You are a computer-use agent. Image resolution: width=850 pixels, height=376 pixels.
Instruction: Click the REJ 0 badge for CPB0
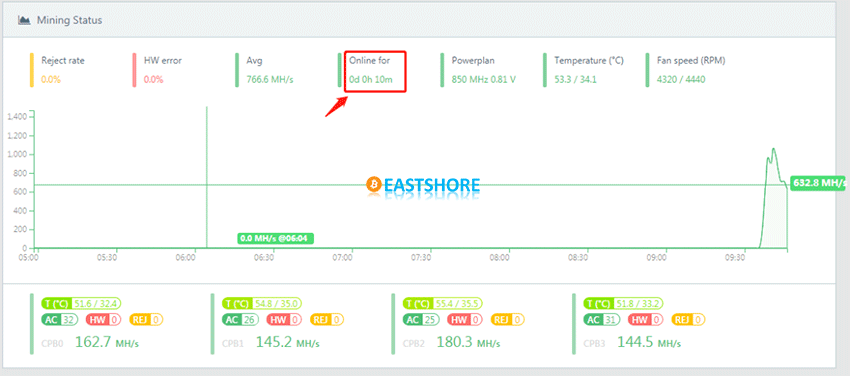click(146, 320)
